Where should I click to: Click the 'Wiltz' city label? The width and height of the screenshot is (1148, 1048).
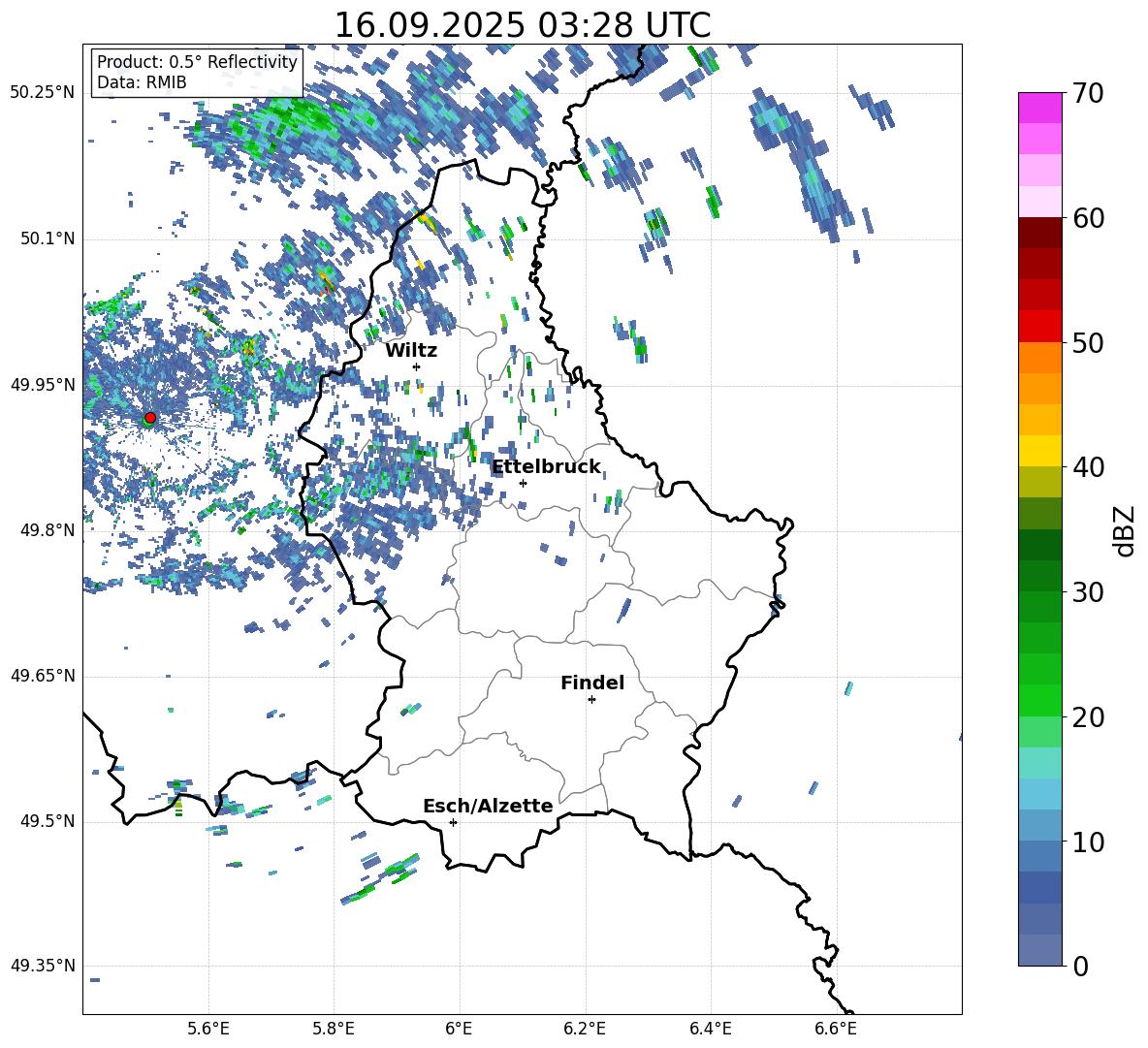coord(411,351)
